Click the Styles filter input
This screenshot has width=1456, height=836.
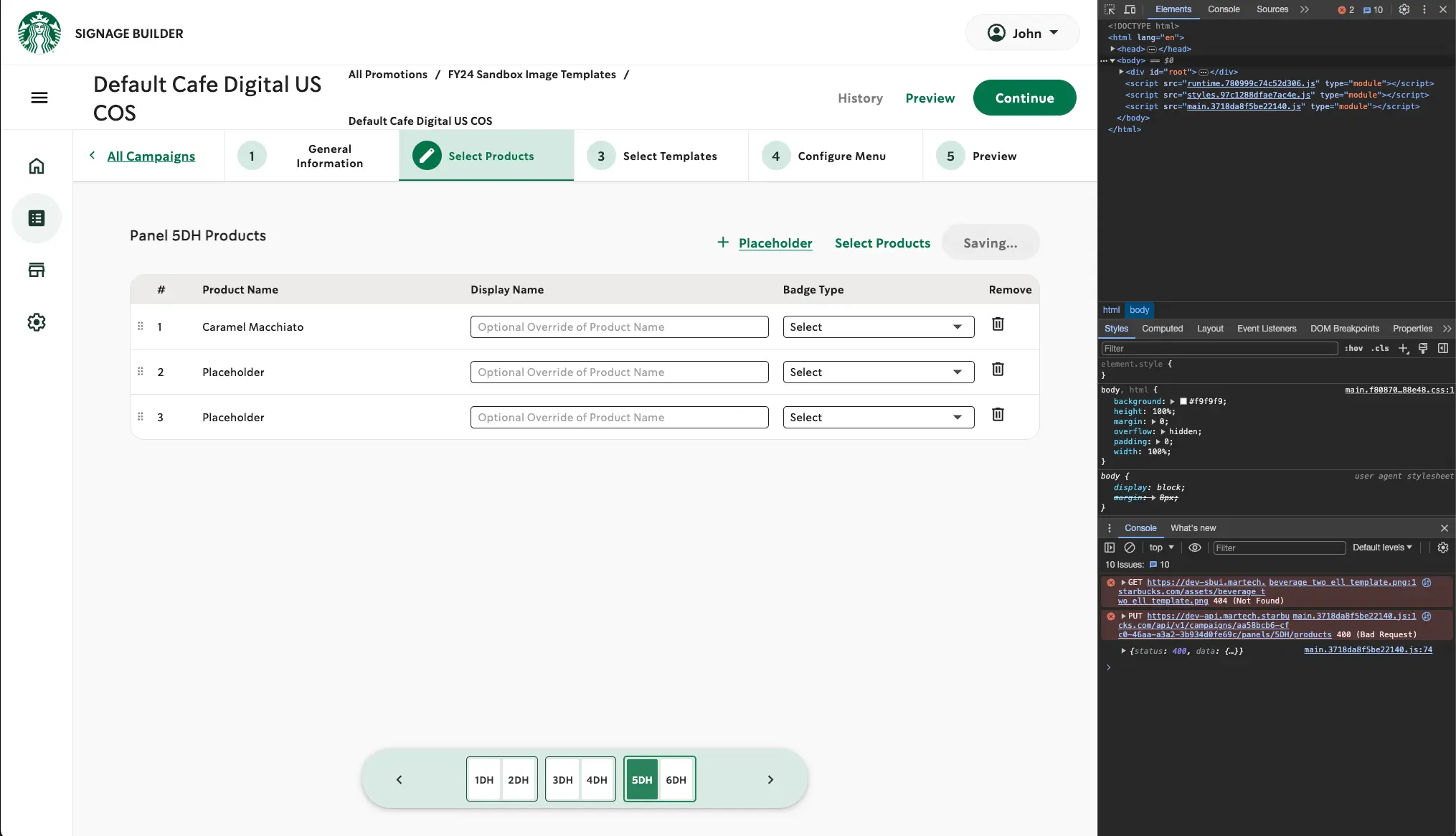click(x=1219, y=349)
